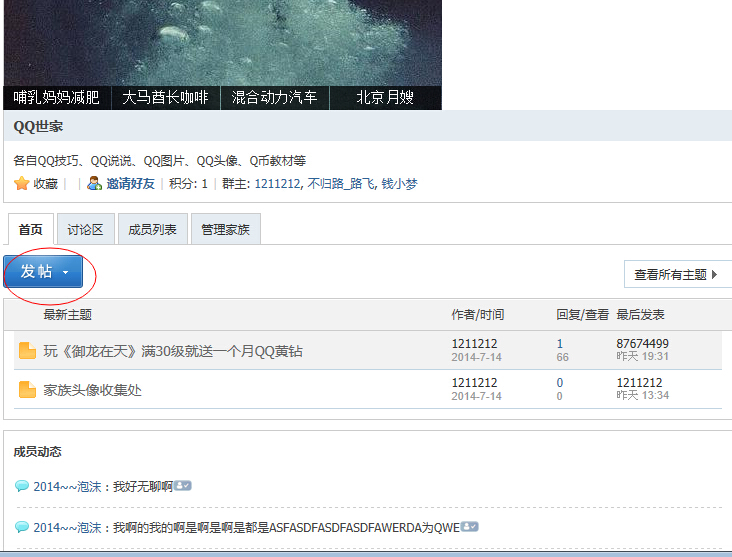Open 查看所有主题 view all topics

coord(677,275)
